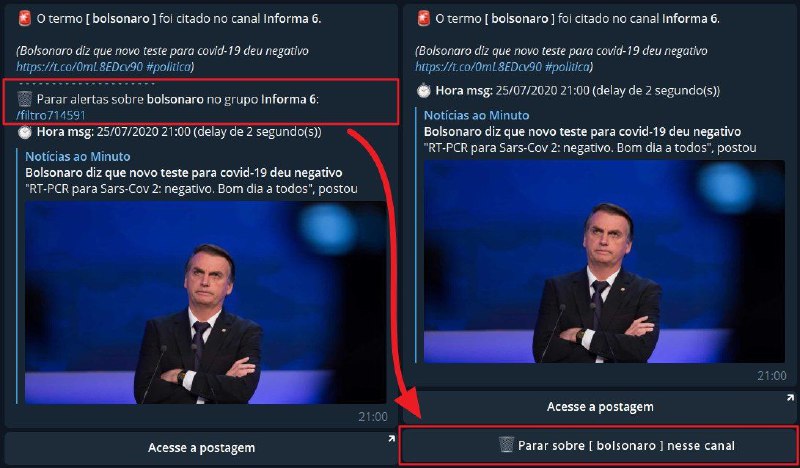Open 'Notícias ao Minuto' source in left preview
Viewport: 800px width, 468px height.
pos(78,157)
